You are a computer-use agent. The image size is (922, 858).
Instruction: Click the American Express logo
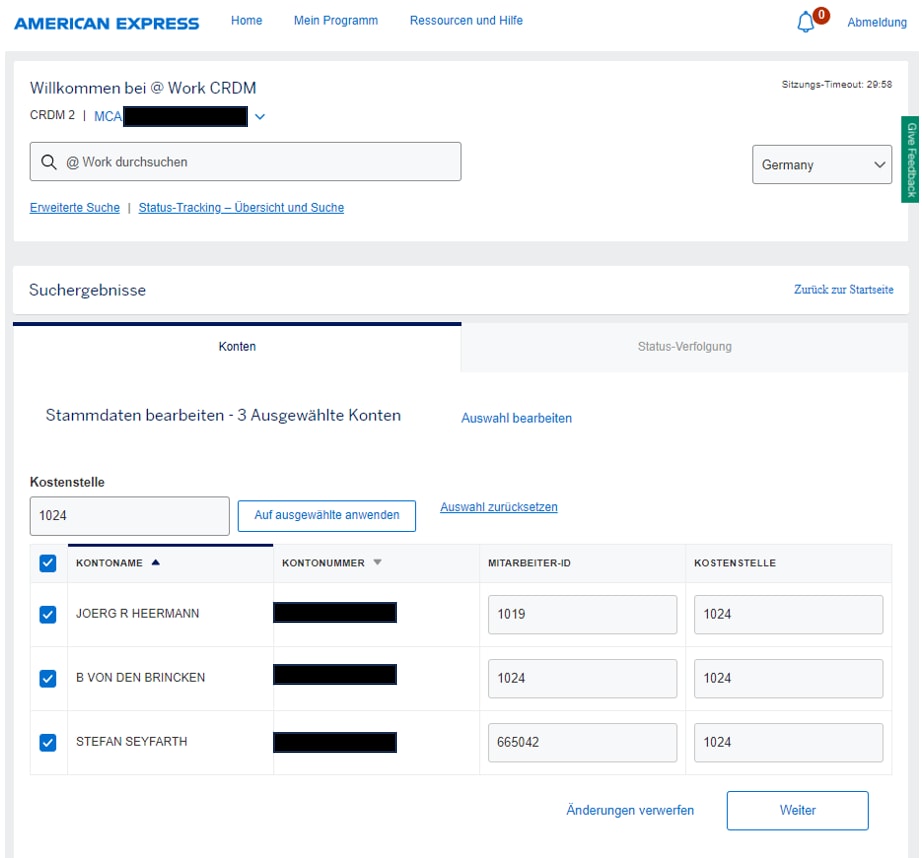tap(106, 23)
